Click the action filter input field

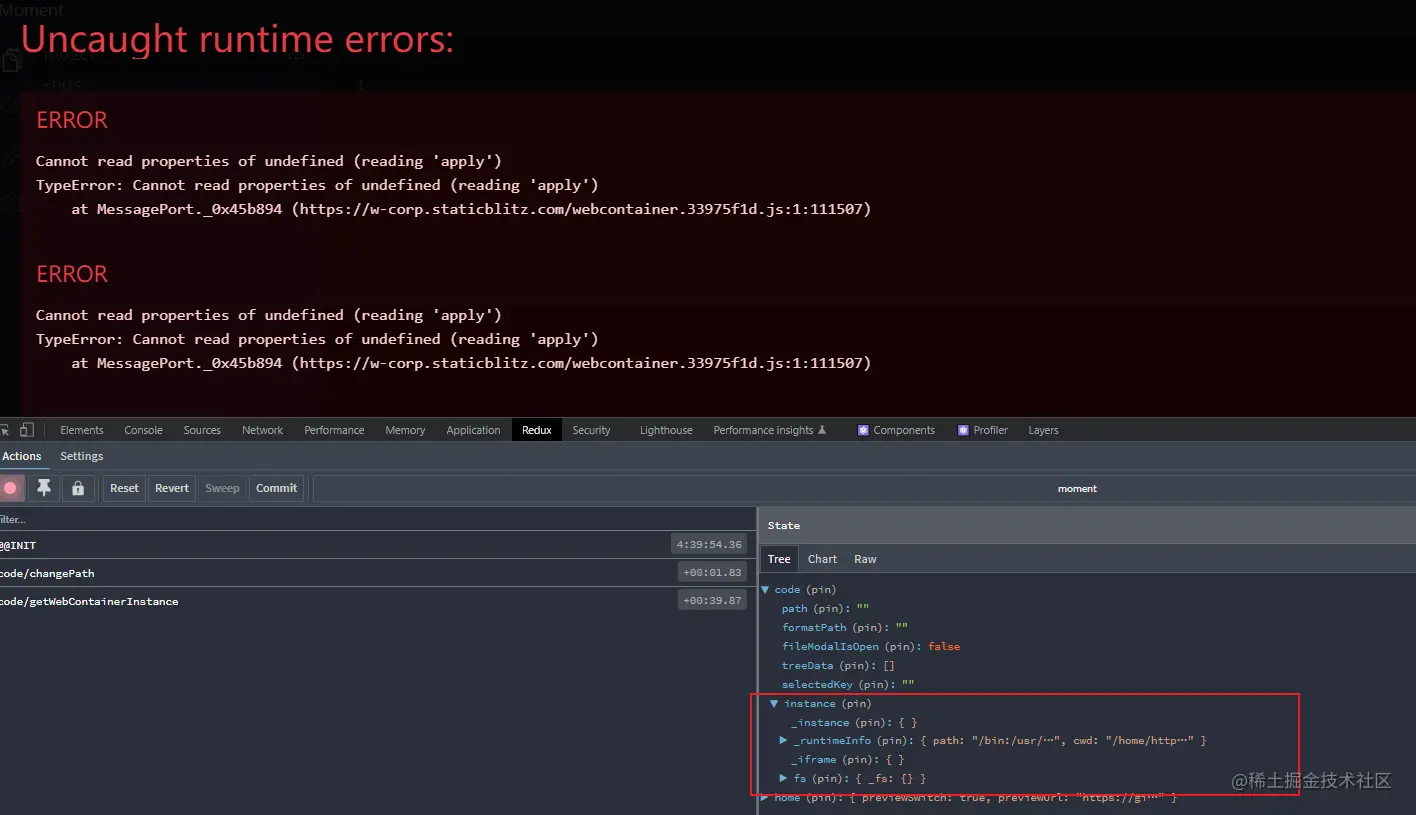click(378, 519)
